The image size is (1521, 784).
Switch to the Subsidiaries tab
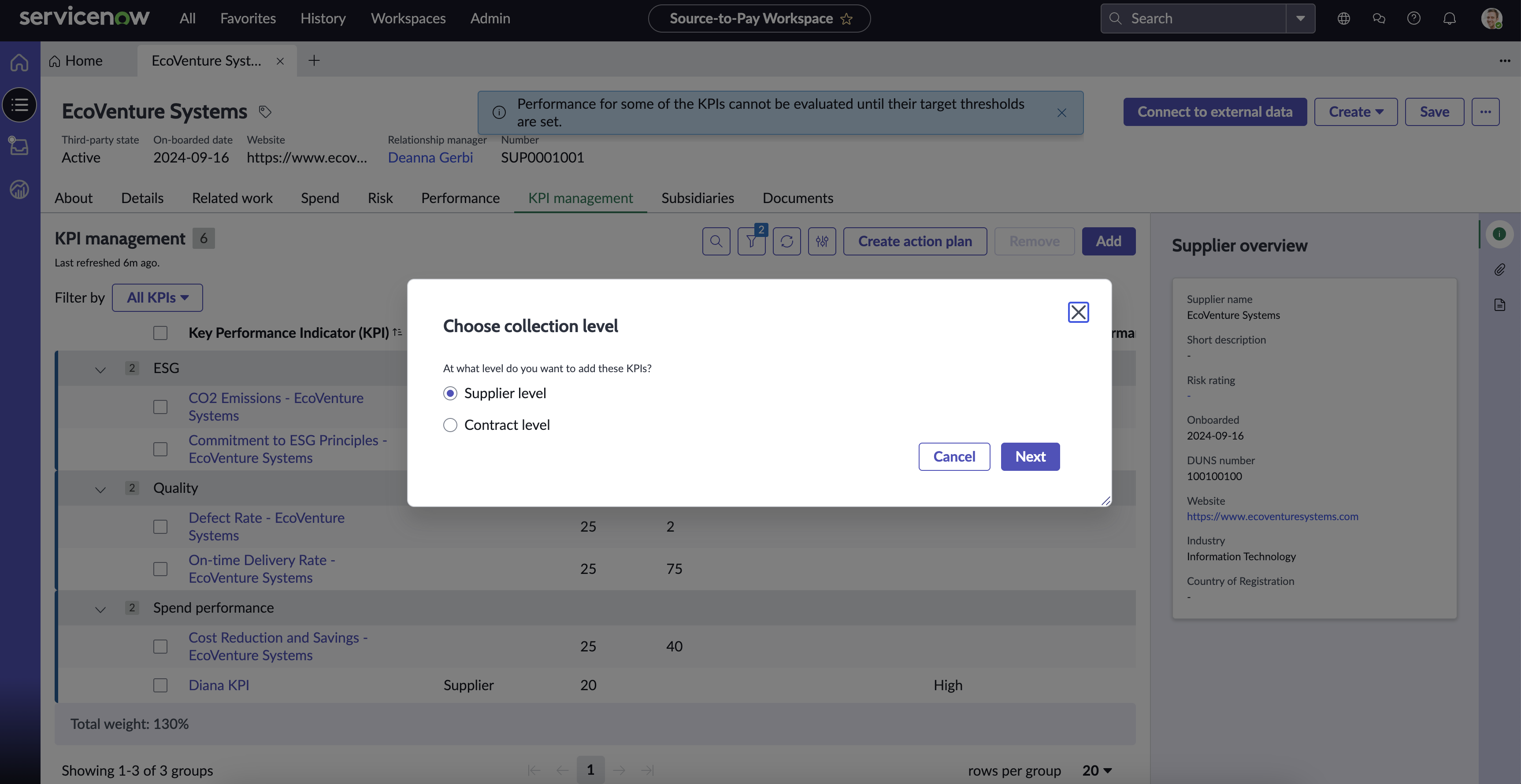click(x=697, y=198)
